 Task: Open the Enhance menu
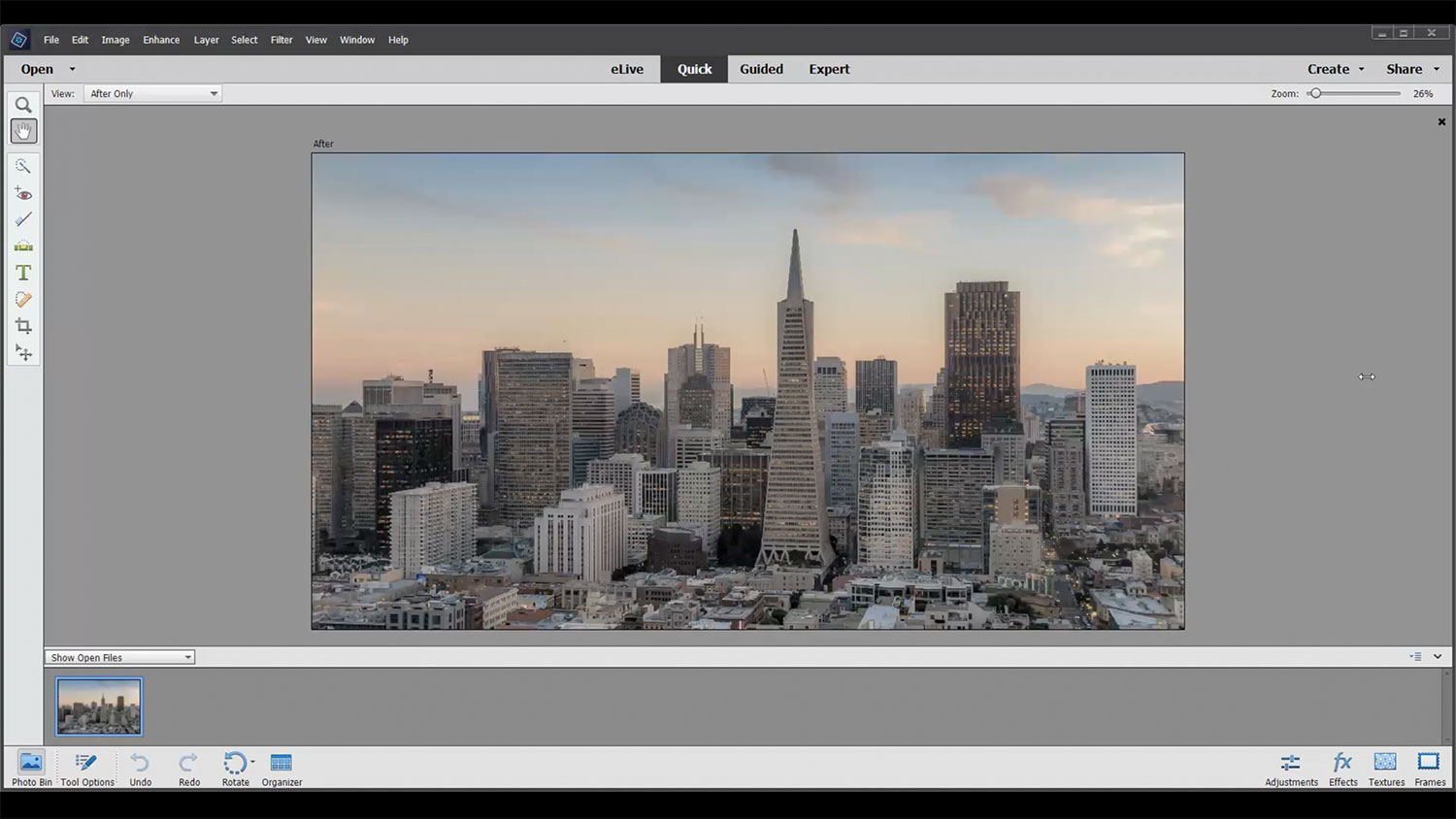click(161, 40)
